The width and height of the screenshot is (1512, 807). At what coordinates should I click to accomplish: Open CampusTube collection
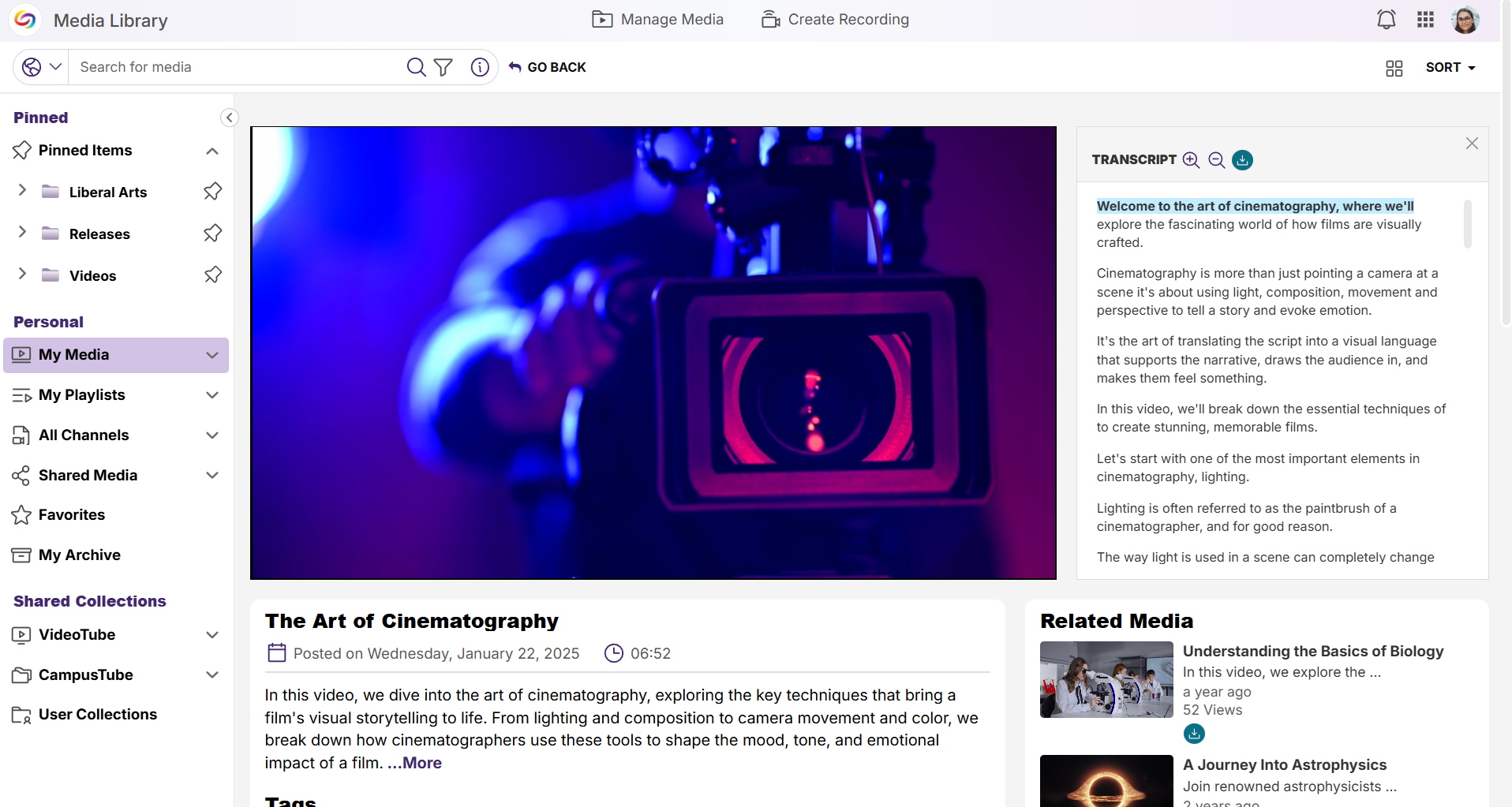point(86,675)
